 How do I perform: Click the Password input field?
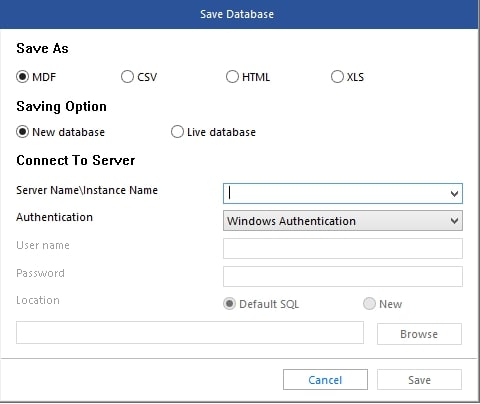(343, 276)
